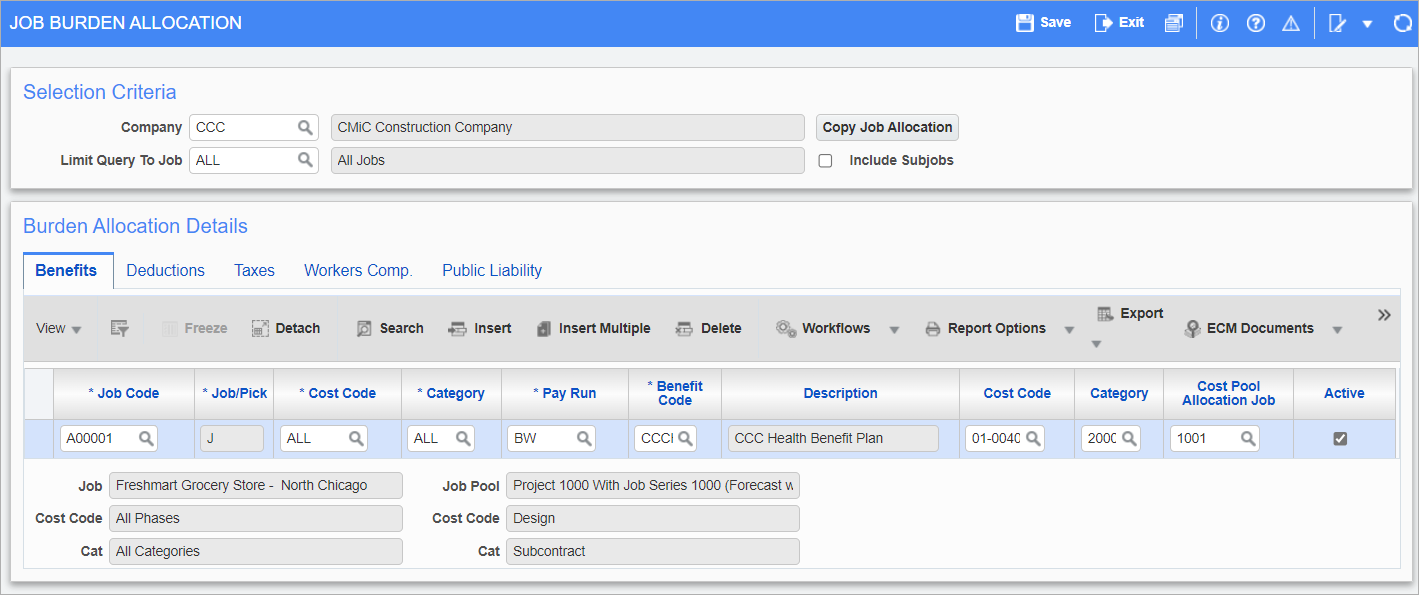Expand the Report Options dropdown arrow

coord(1069,329)
